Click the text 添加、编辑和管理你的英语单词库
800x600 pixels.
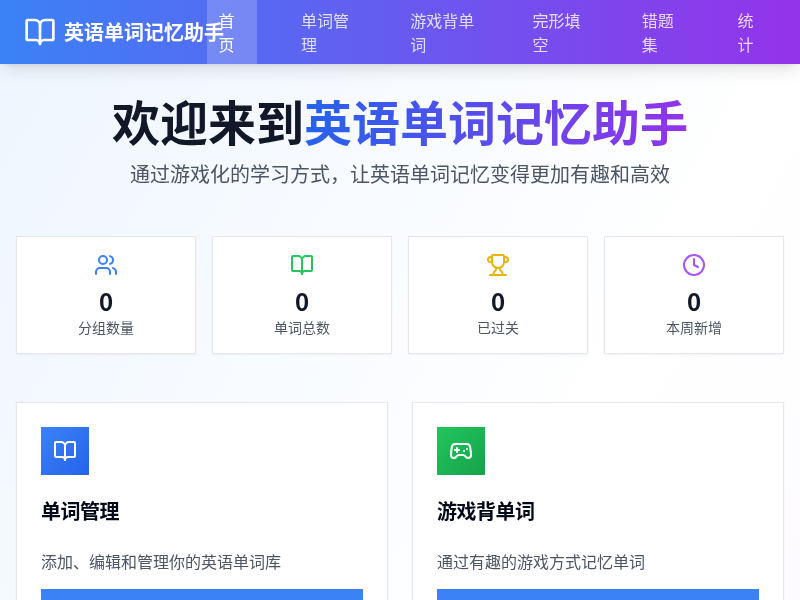point(161,562)
